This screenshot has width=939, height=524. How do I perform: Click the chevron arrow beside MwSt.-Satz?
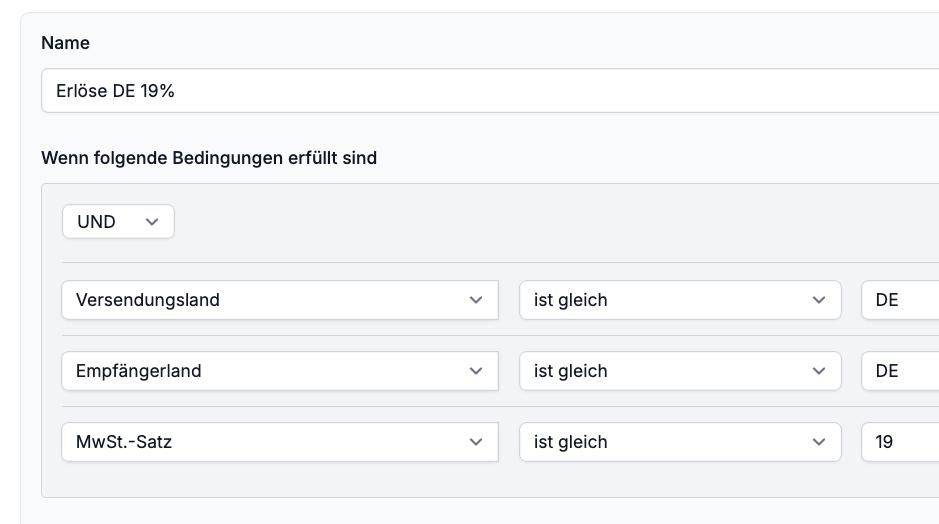pos(476,442)
